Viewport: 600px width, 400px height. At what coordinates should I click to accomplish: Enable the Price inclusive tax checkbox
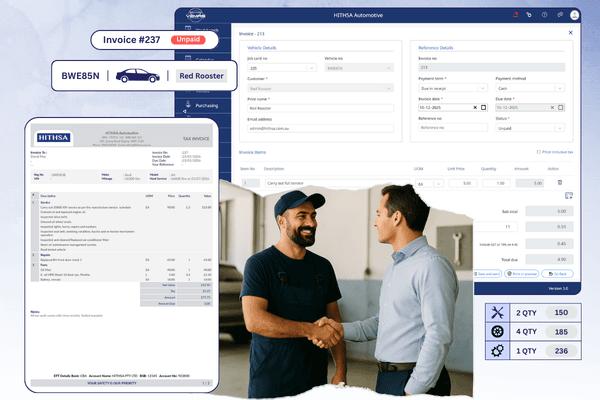(539, 152)
